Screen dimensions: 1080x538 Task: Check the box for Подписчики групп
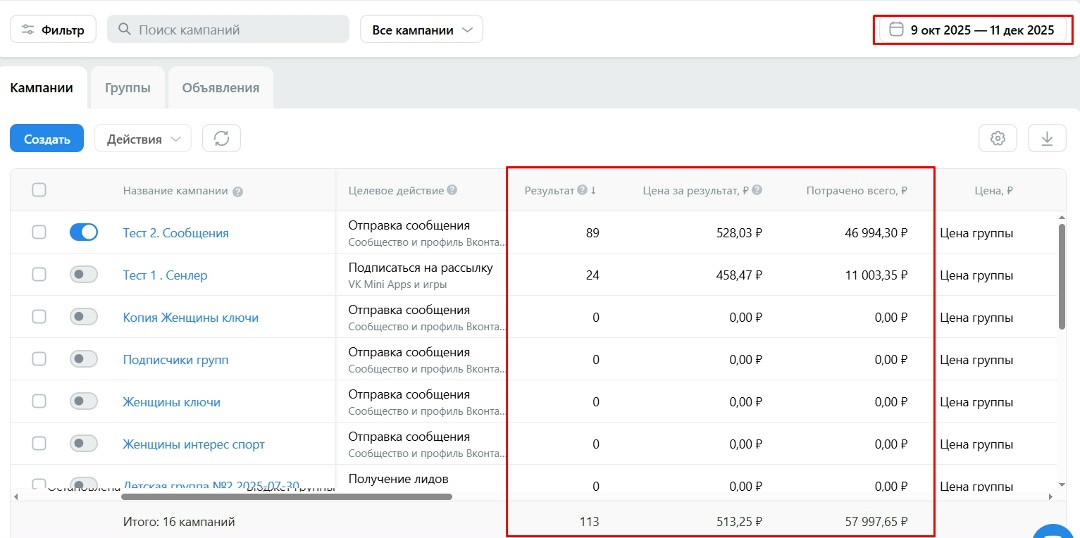coord(39,359)
